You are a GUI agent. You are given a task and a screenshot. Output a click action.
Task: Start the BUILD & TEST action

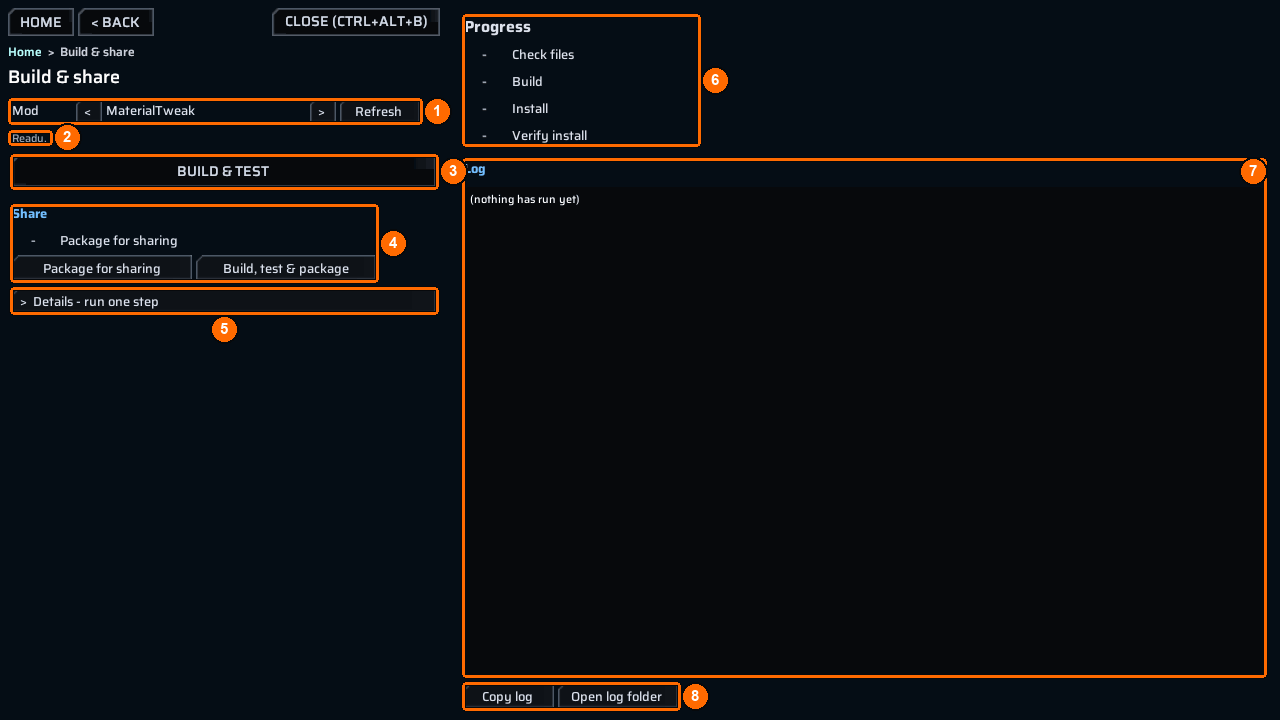(223, 172)
